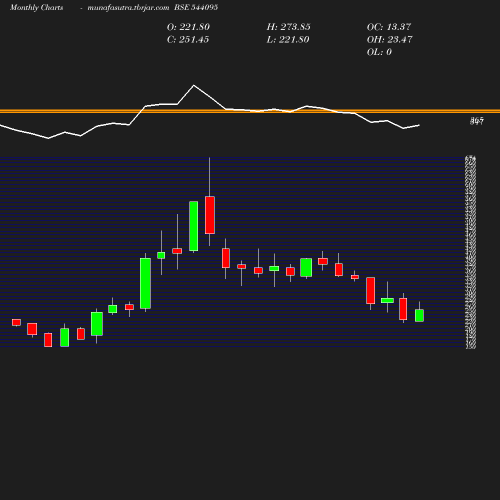The width and height of the screenshot is (500, 500).
Task: Click the price scale axis of the candlestick chart
Action: pos(470,253)
